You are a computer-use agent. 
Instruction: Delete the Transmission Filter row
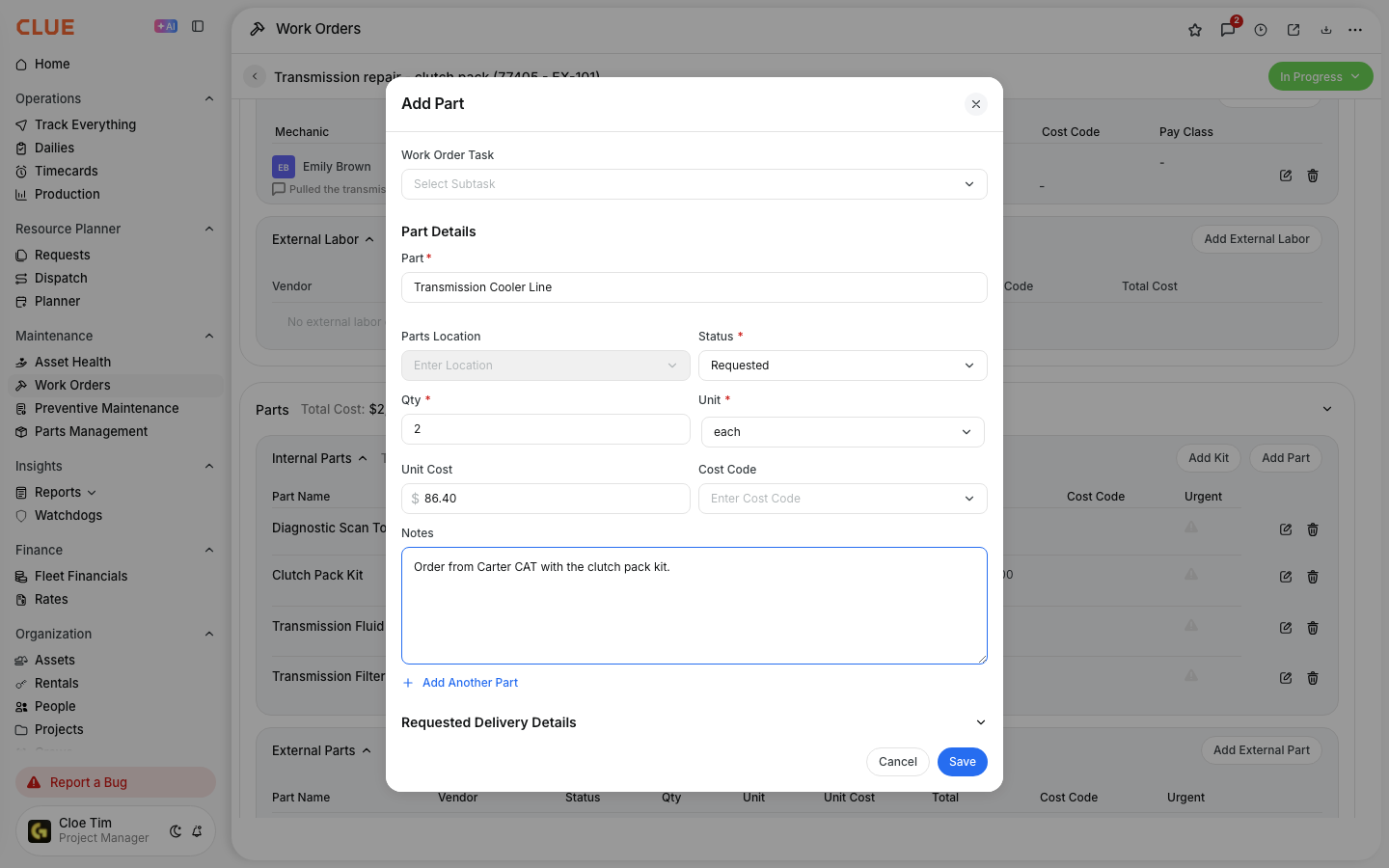click(1313, 678)
